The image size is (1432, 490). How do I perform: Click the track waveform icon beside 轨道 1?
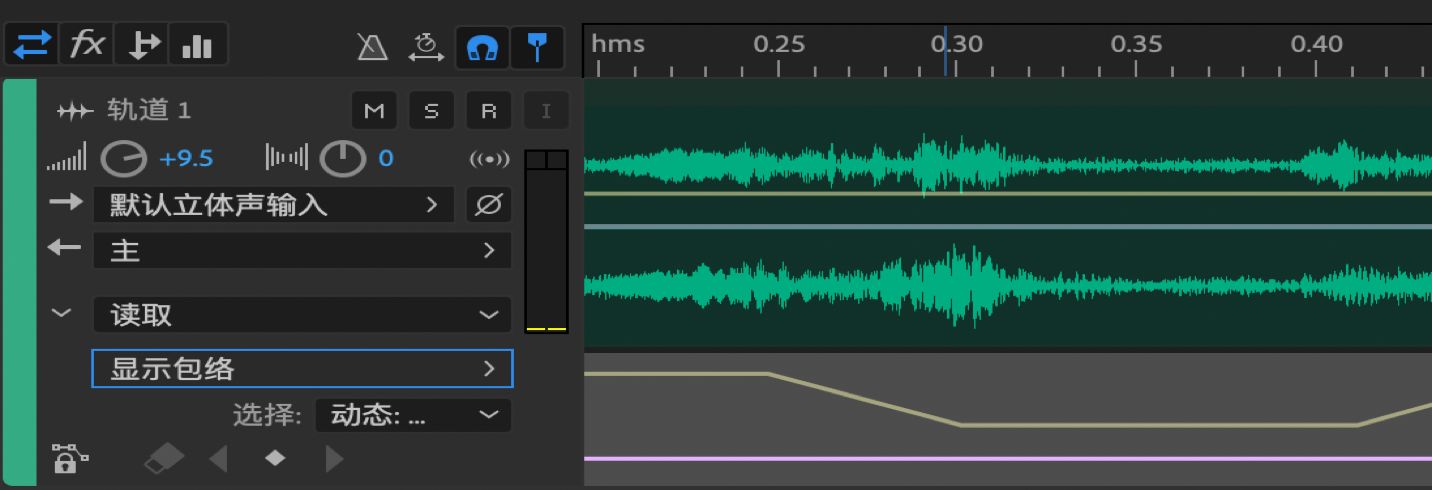point(76,111)
